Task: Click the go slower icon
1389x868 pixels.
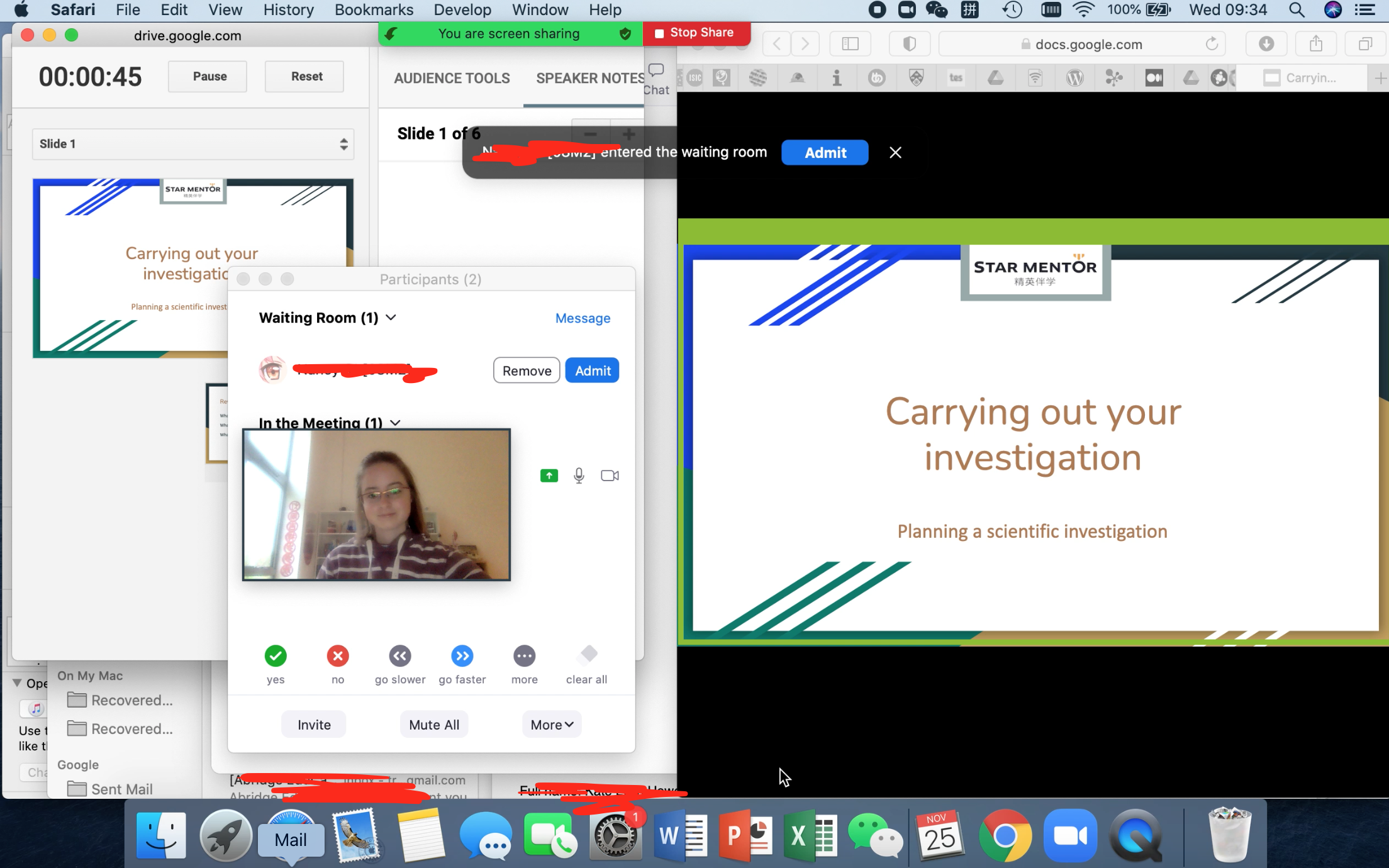Action: coord(400,656)
